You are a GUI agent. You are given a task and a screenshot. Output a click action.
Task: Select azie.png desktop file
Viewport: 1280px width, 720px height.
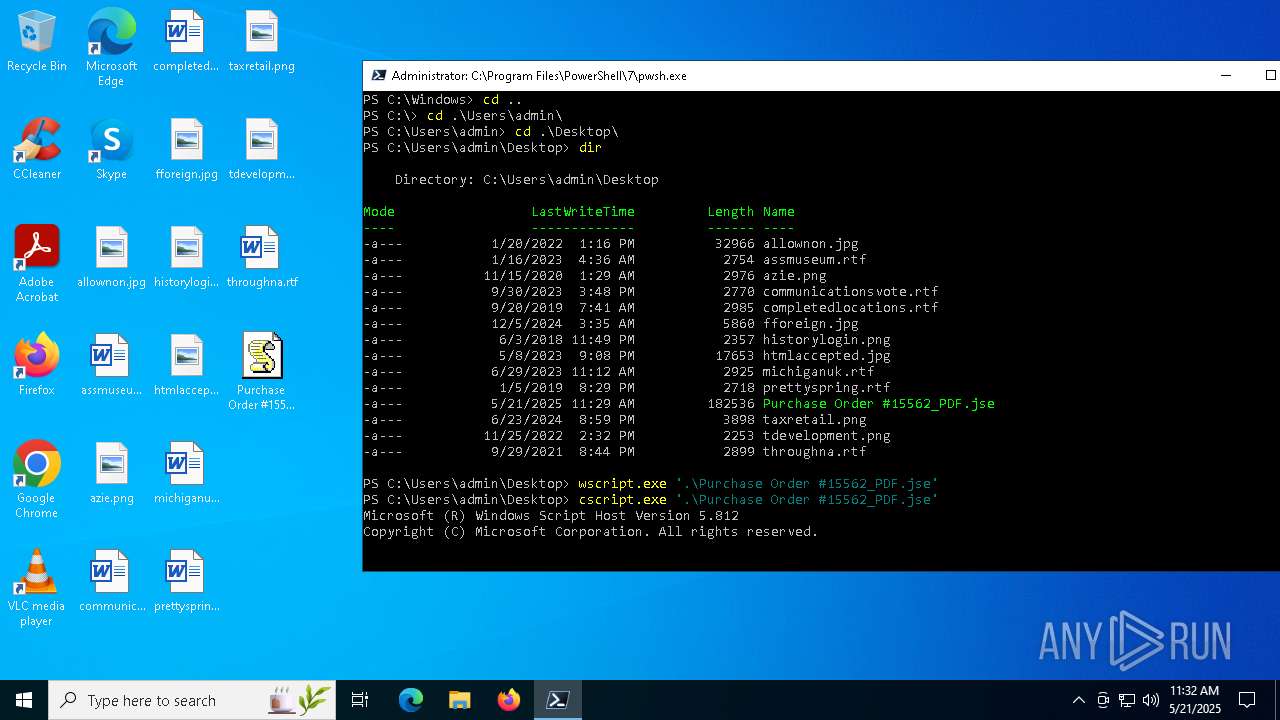click(x=111, y=474)
